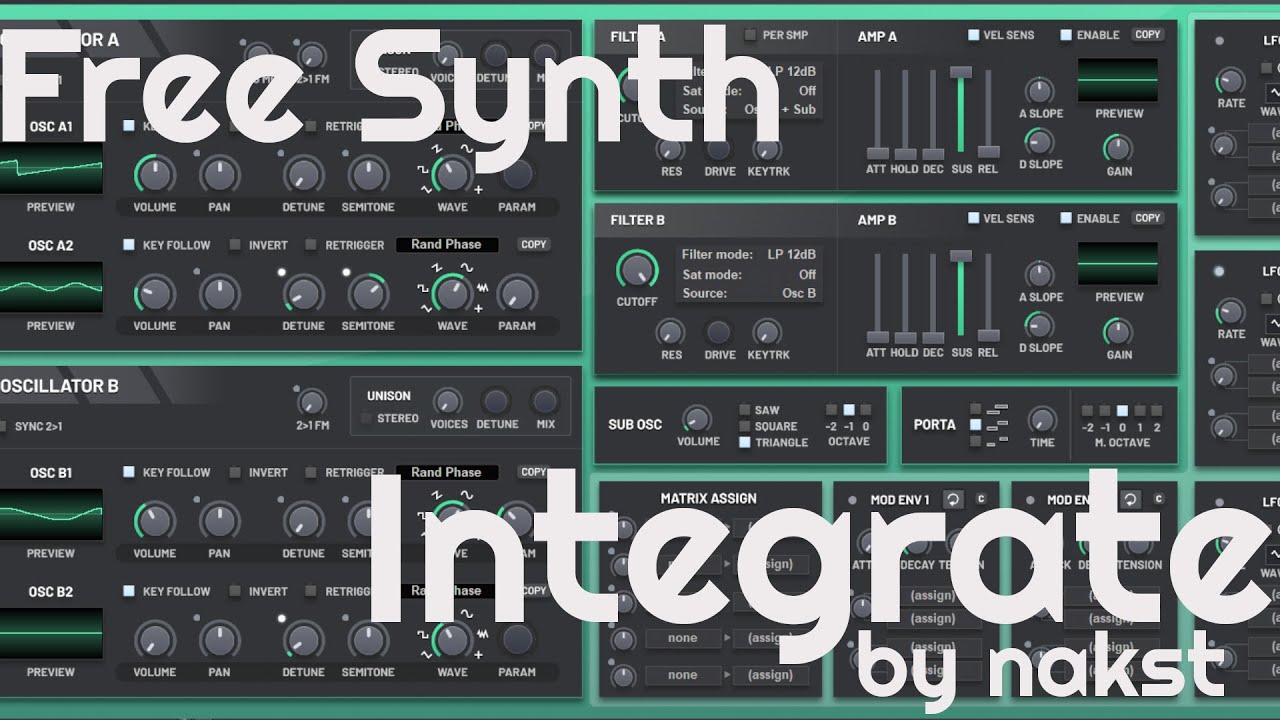Image resolution: width=1280 pixels, height=720 pixels.
Task: Click OSC A2 waveform PREVIEW display
Action: 51,287
